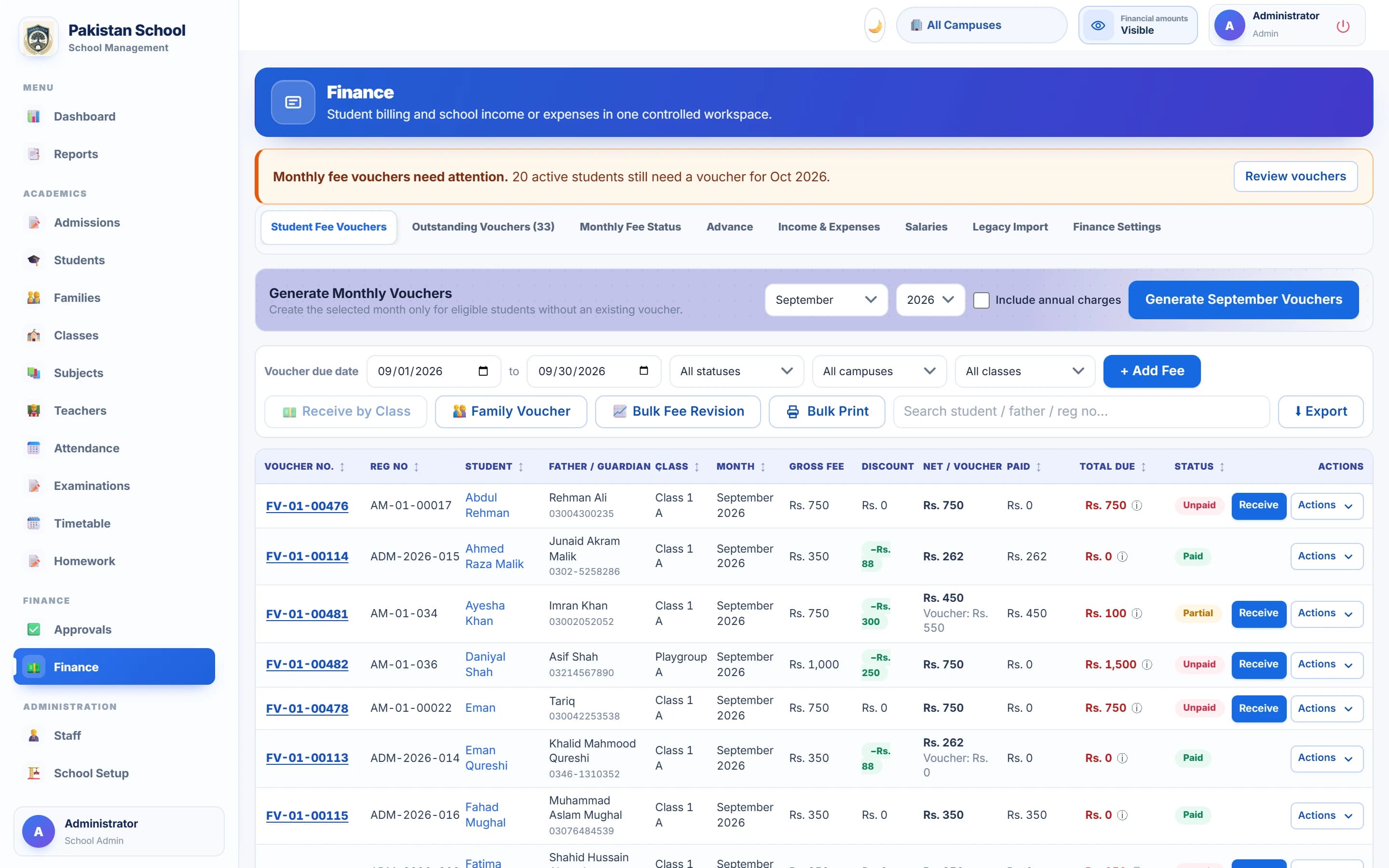Click the power logout icon
Image resolution: width=1389 pixels, height=868 pixels.
click(x=1343, y=26)
